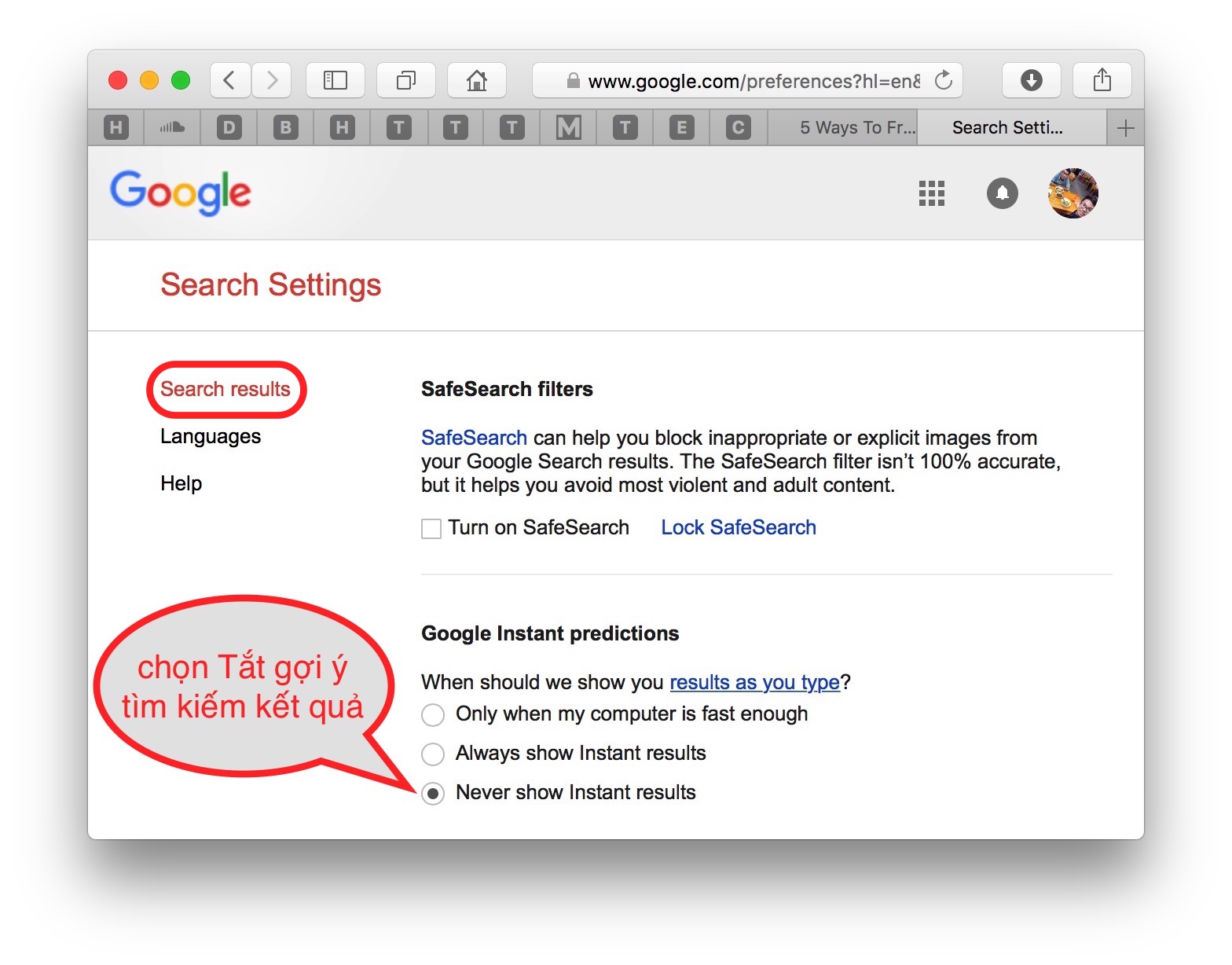Image resolution: width=1232 pixels, height=965 pixels.
Task: Open the Help section in sidebar
Action: 181,484
